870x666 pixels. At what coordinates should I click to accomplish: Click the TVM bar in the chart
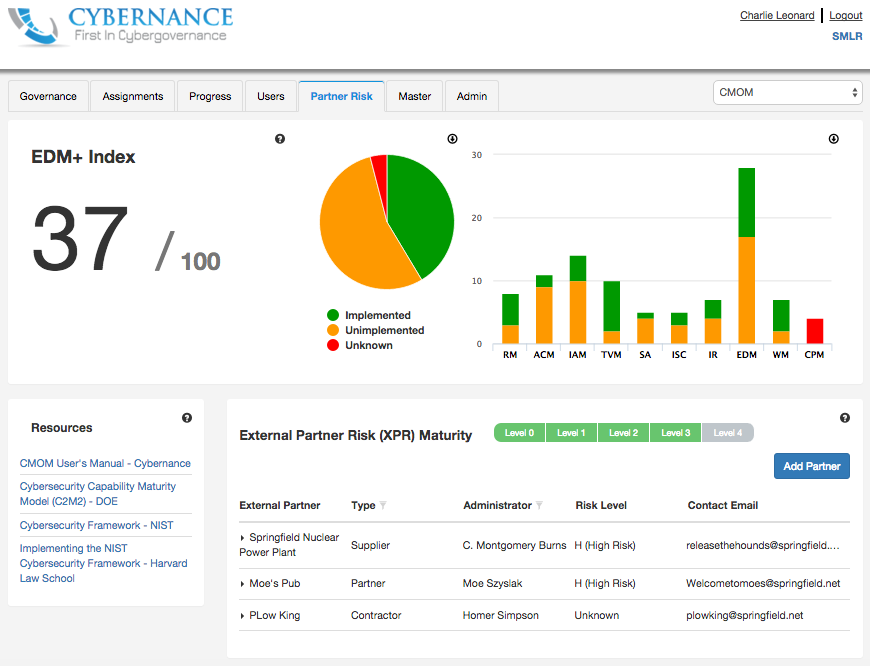click(611, 312)
